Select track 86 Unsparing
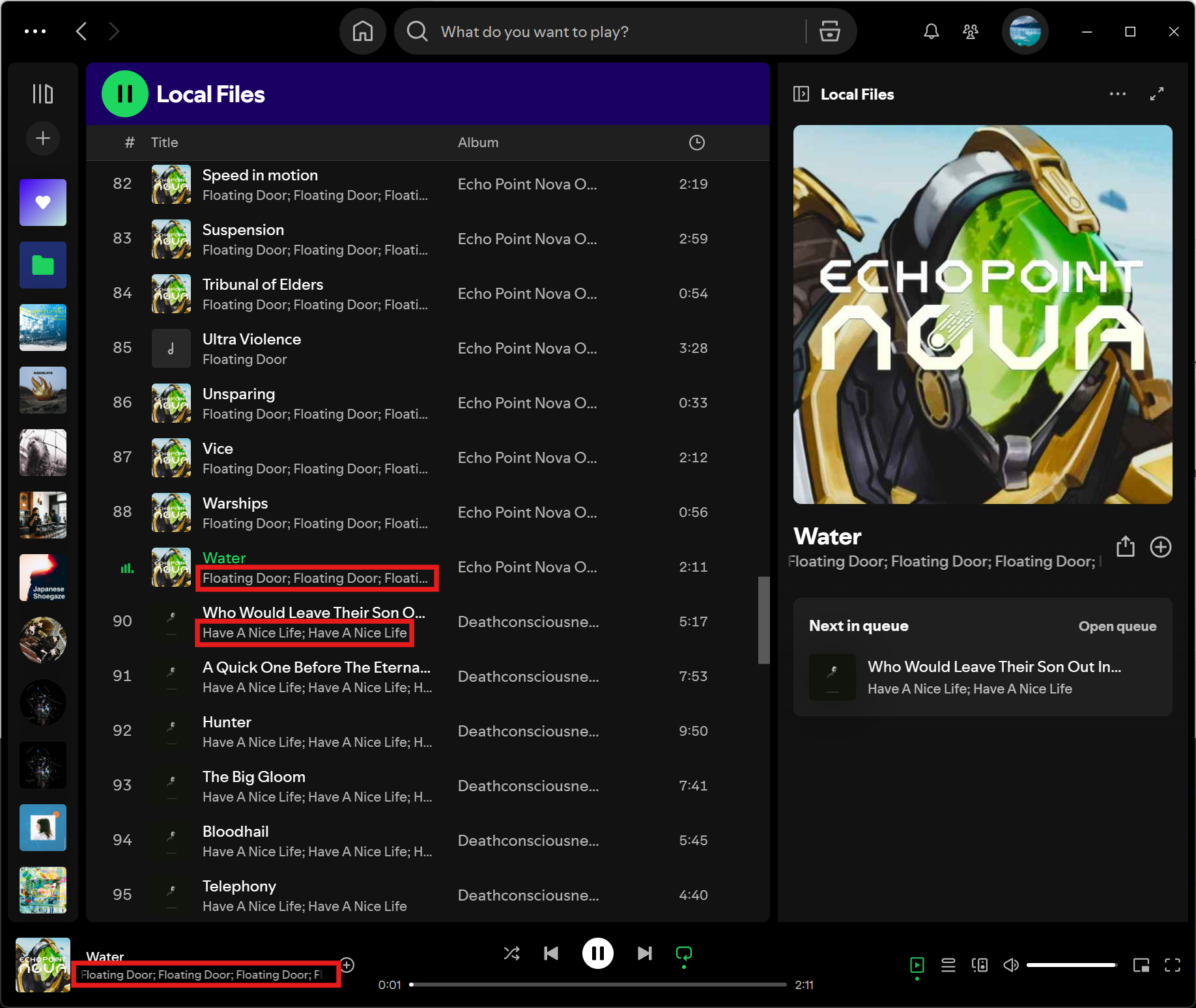The width and height of the screenshot is (1196, 1008). click(x=427, y=403)
